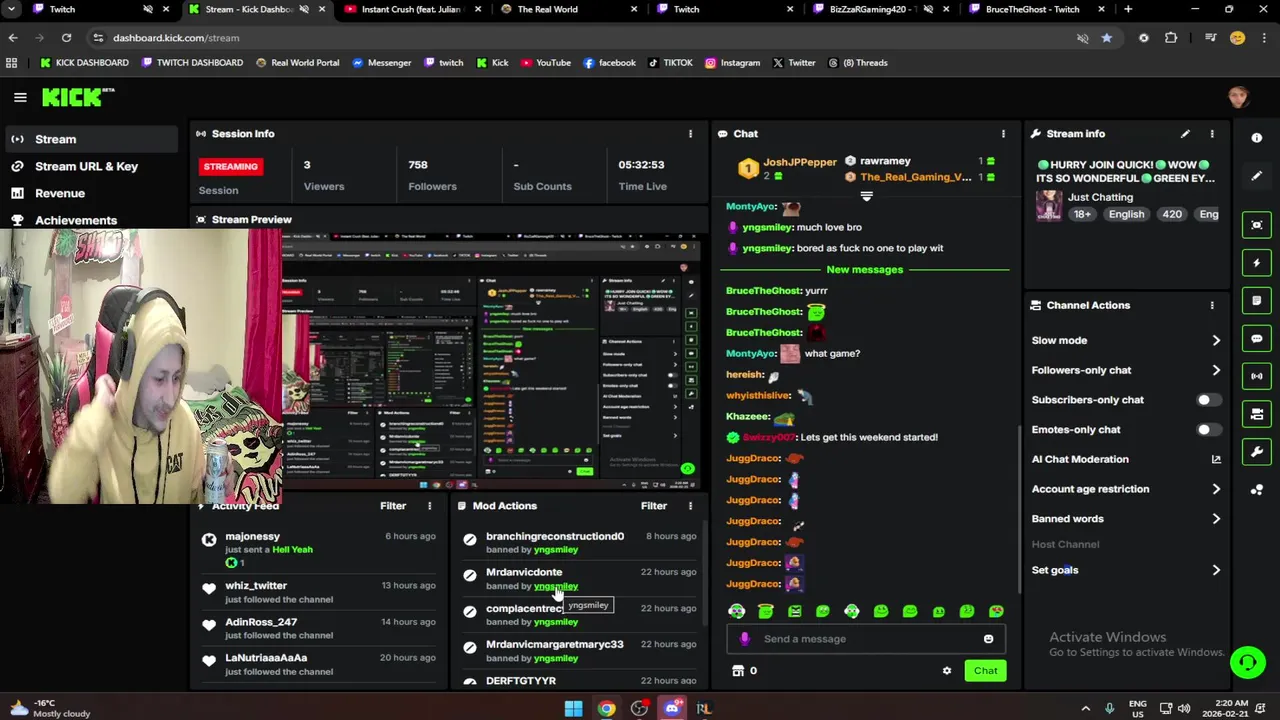
Task: Open emoji picker in message box
Action: tap(988, 639)
